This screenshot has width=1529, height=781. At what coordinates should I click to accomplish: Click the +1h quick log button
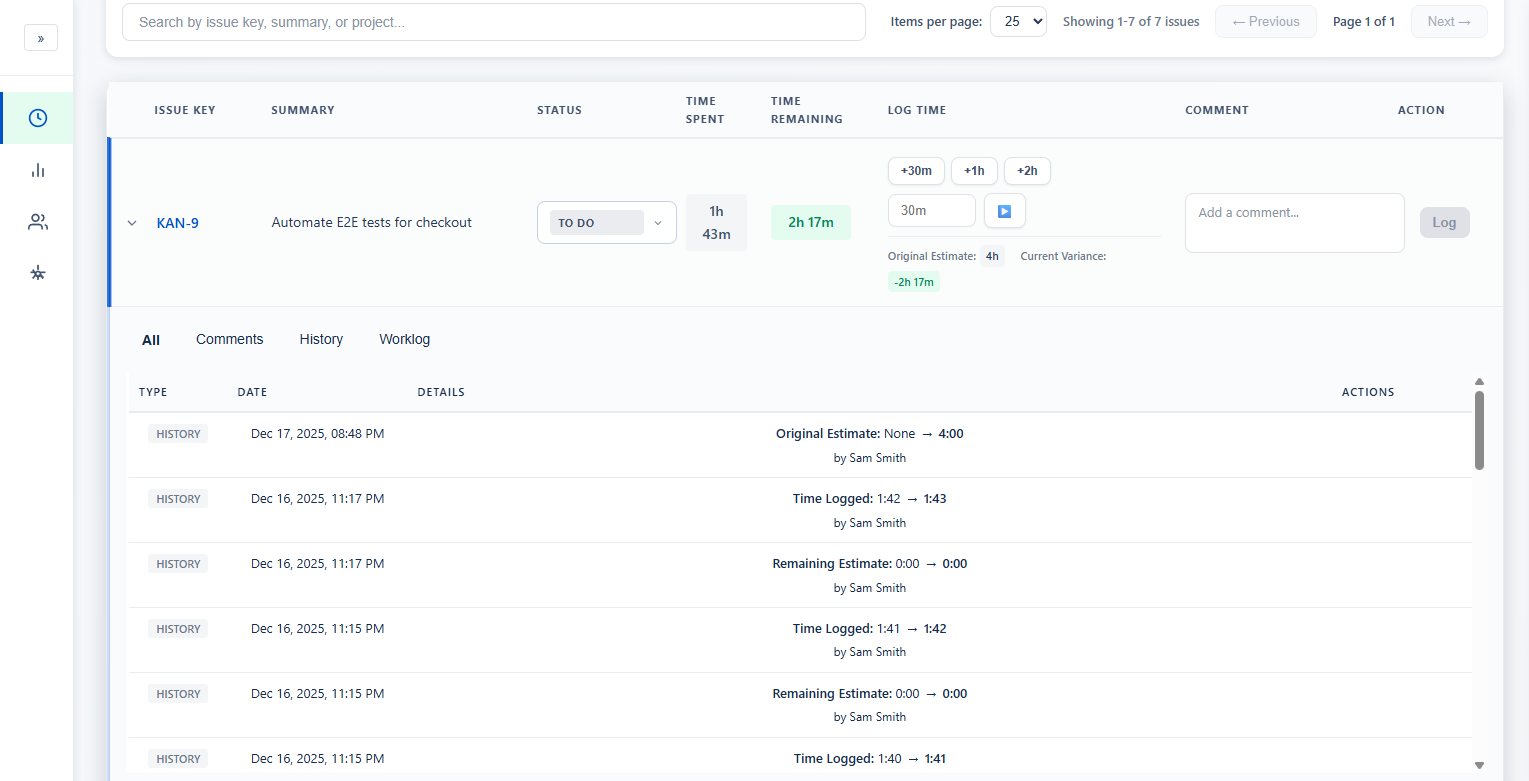point(974,171)
